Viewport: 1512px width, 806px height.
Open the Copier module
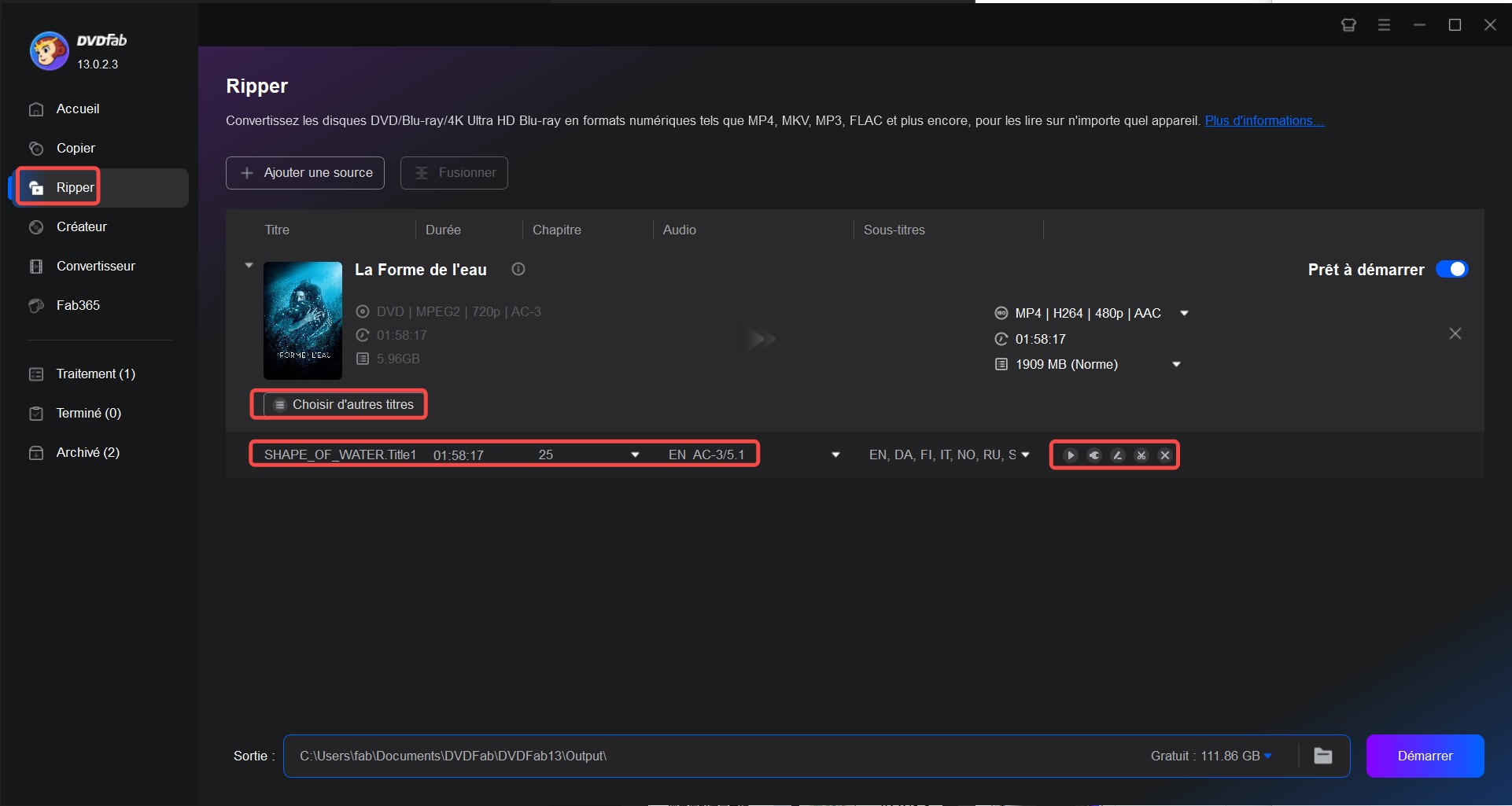tap(100, 148)
